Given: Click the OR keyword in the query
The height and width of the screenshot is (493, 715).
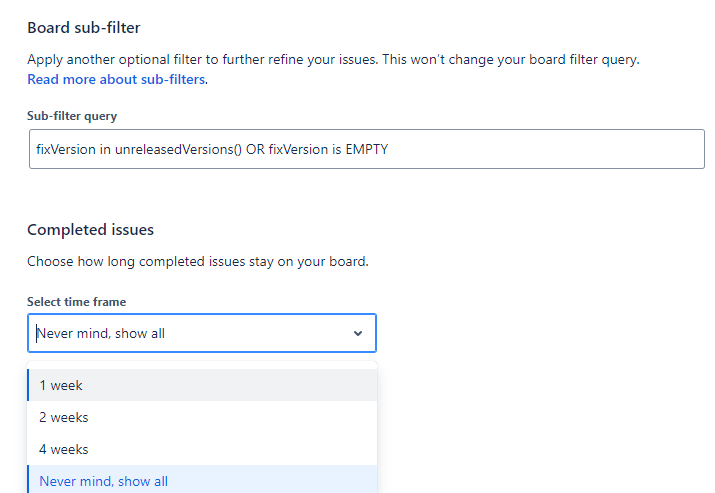Looking at the screenshot, I should click(x=255, y=149).
